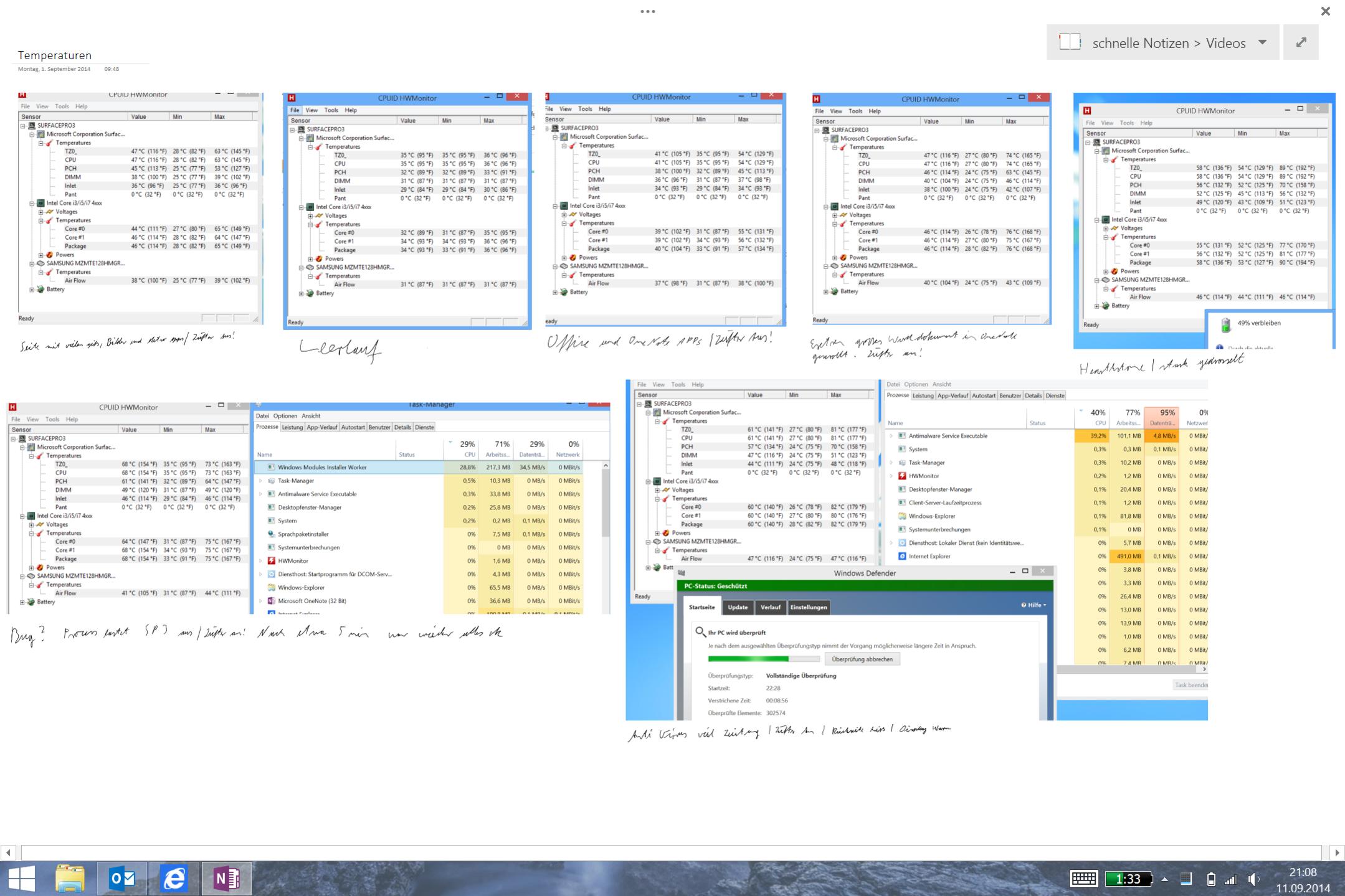Toggle full page view with the double-arrow button
This screenshot has height=896, width=1345.
1301,42
